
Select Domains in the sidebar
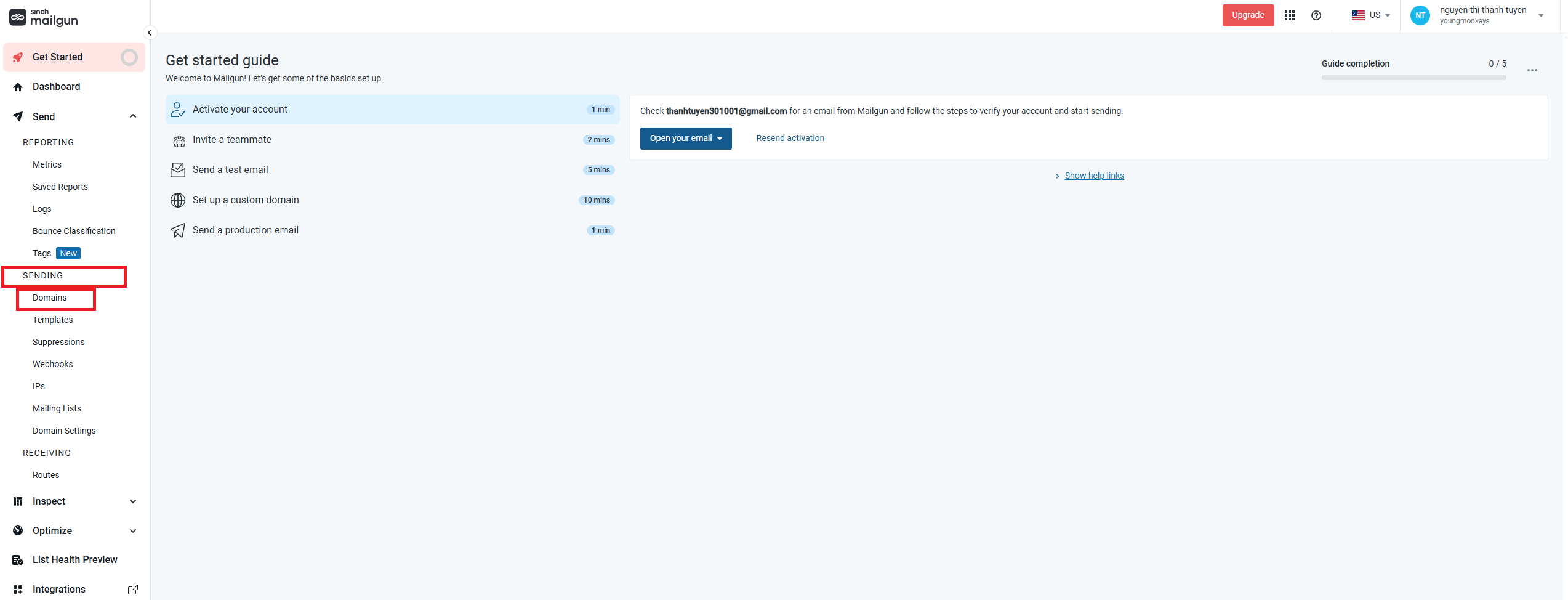pos(50,298)
